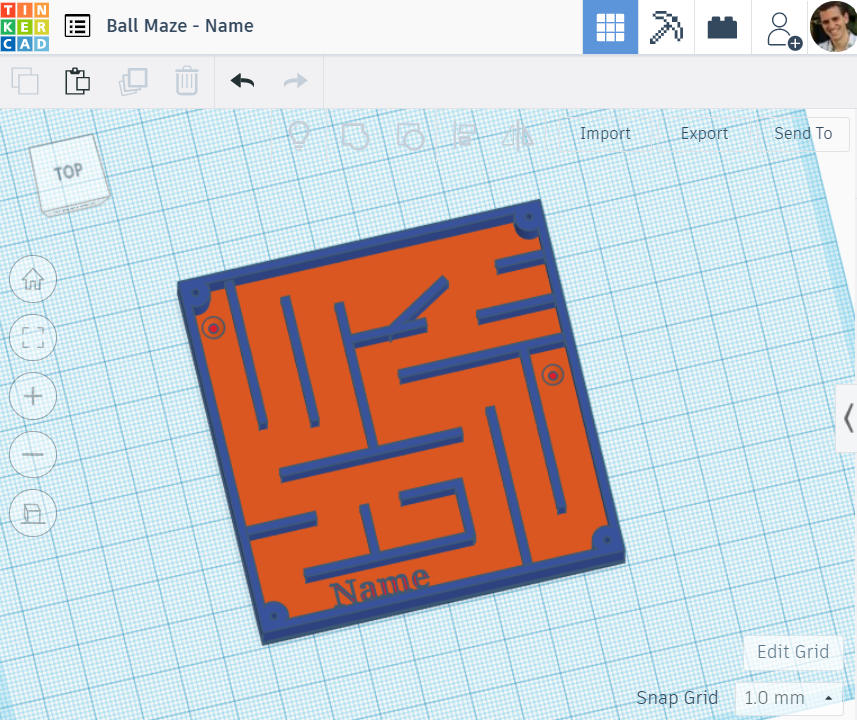Click the Export button
Image resolution: width=857 pixels, height=720 pixels.
[704, 133]
